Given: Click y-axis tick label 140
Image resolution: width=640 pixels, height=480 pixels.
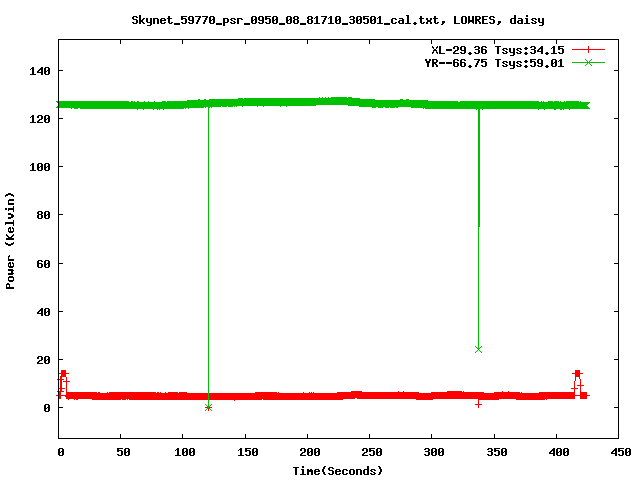Looking at the screenshot, I should point(40,71).
